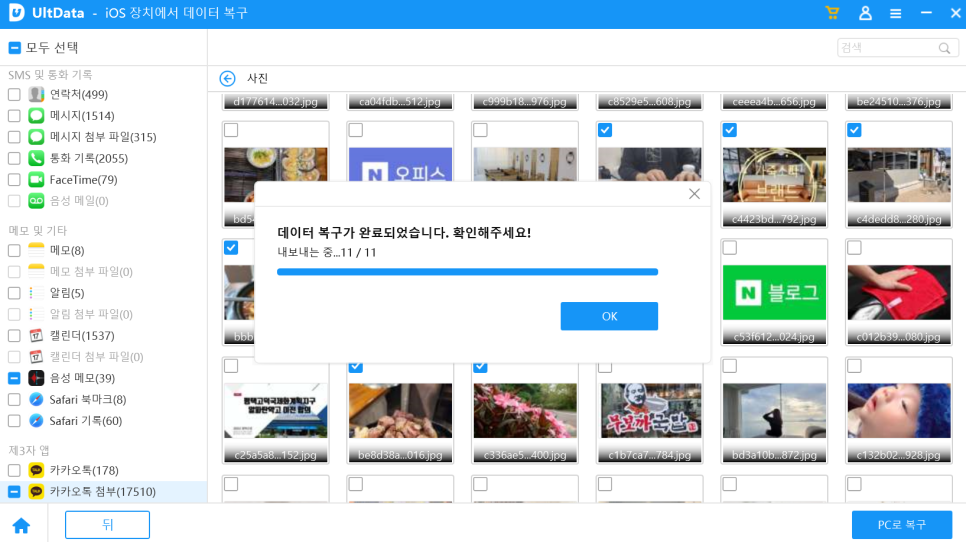Click the 캘린더(1537) calendar icon
Screen dimensions: 966x542
(36, 336)
